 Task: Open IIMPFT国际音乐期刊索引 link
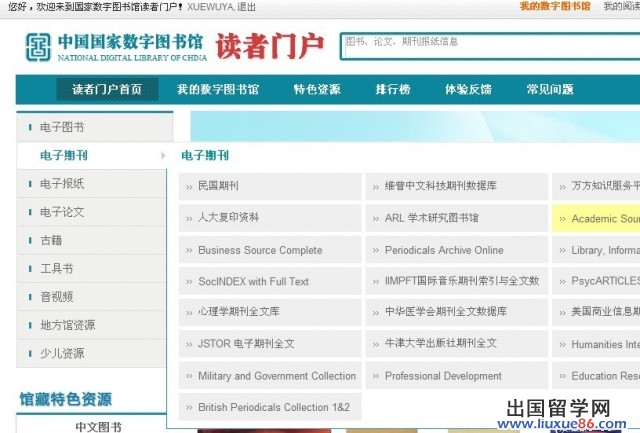pos(457,281)
